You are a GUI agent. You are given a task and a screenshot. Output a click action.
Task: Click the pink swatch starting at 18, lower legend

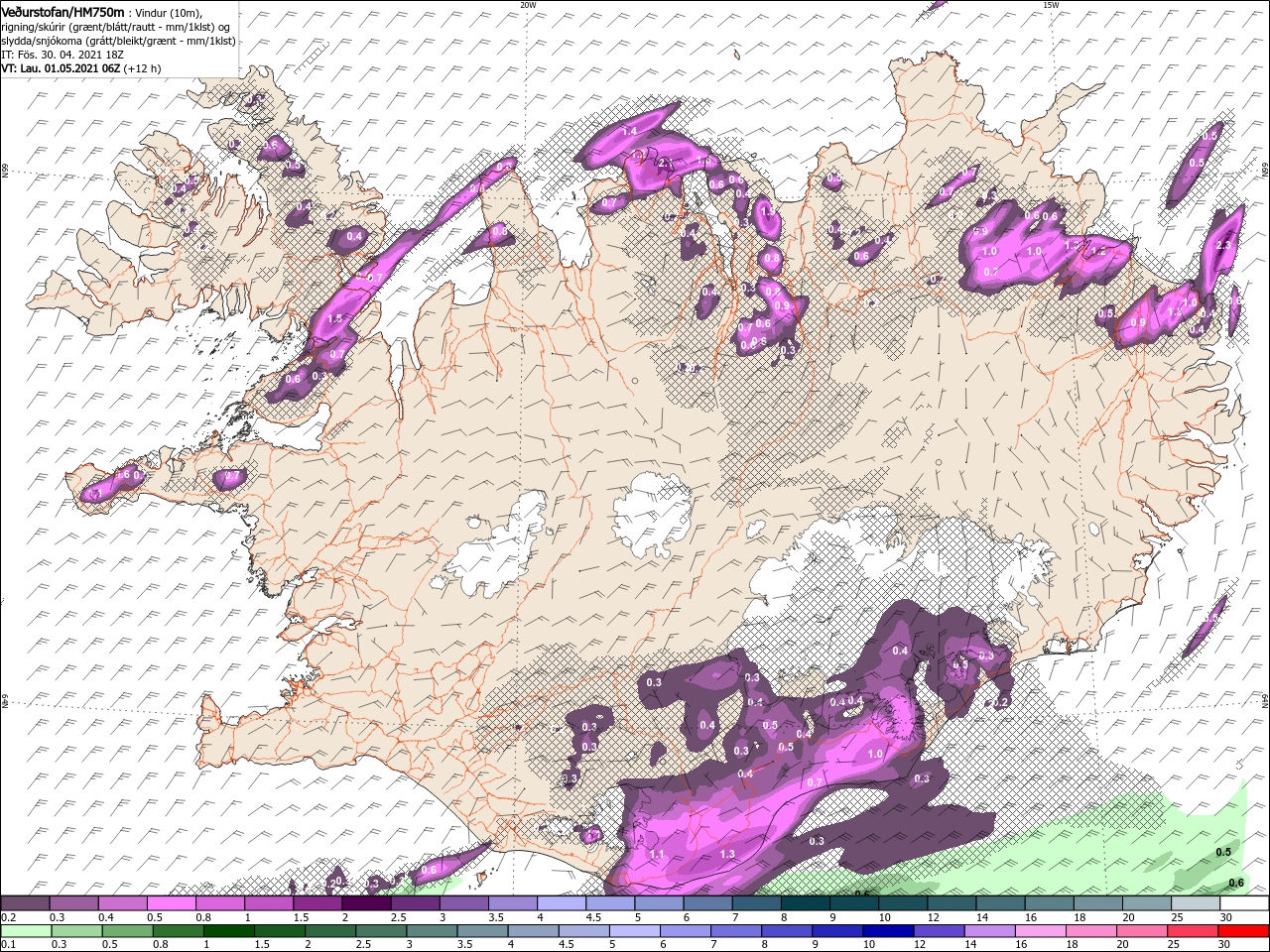coord(1091,931)
